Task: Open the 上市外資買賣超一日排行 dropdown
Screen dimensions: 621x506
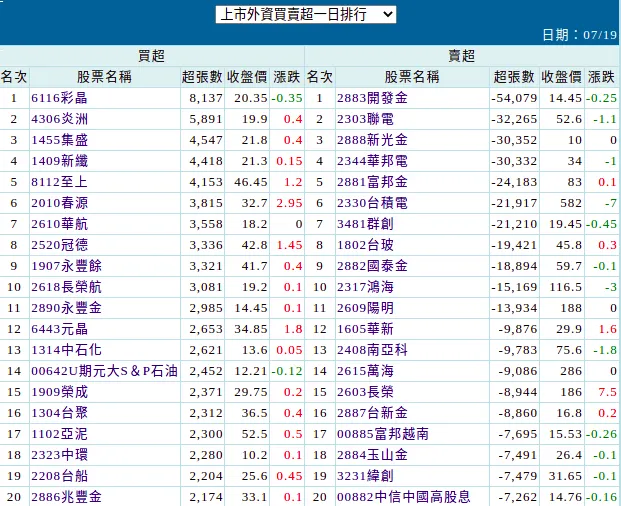Action: pos(306,15)
